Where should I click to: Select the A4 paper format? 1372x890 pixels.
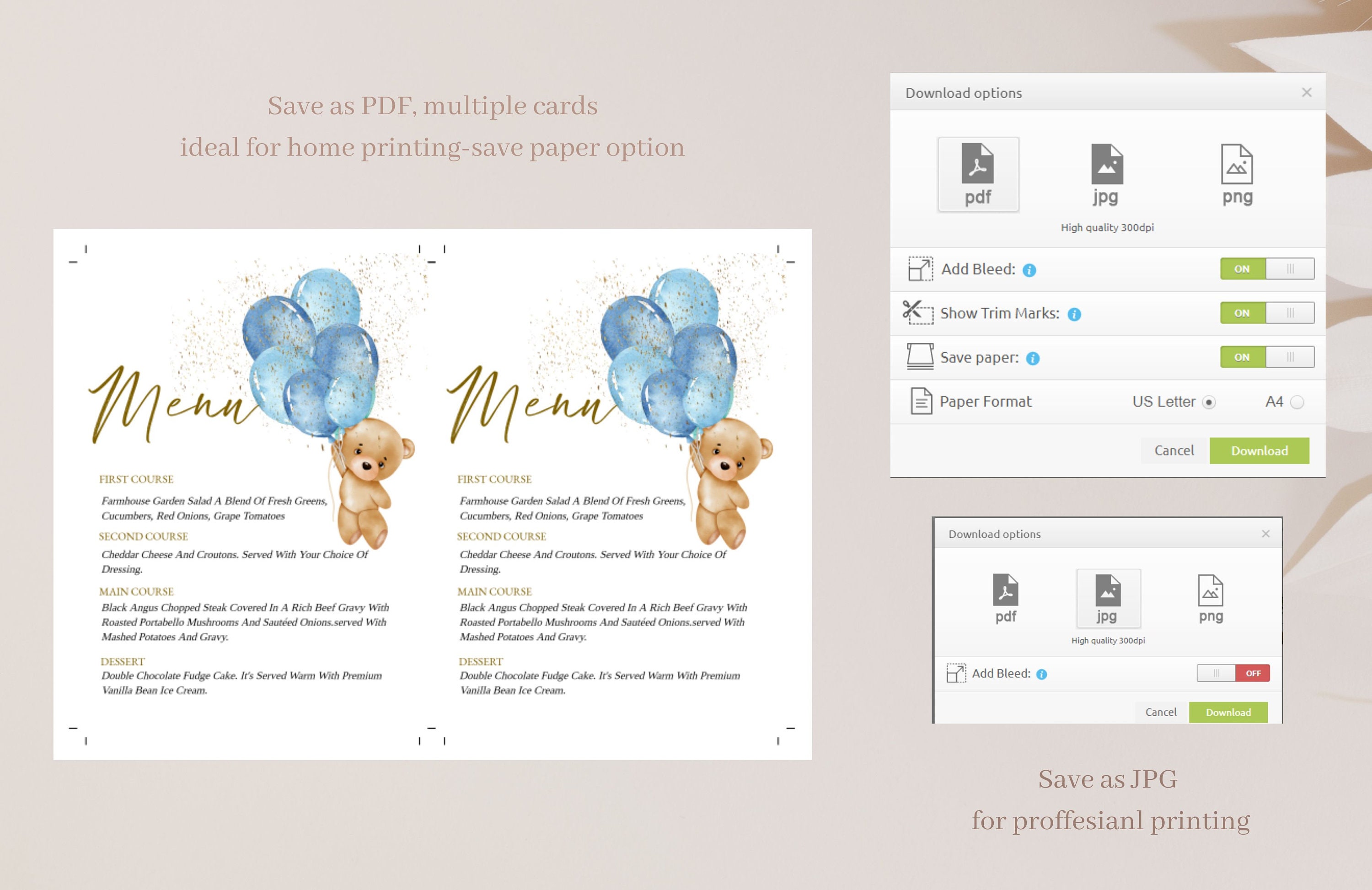click(x=1297, y=402)
